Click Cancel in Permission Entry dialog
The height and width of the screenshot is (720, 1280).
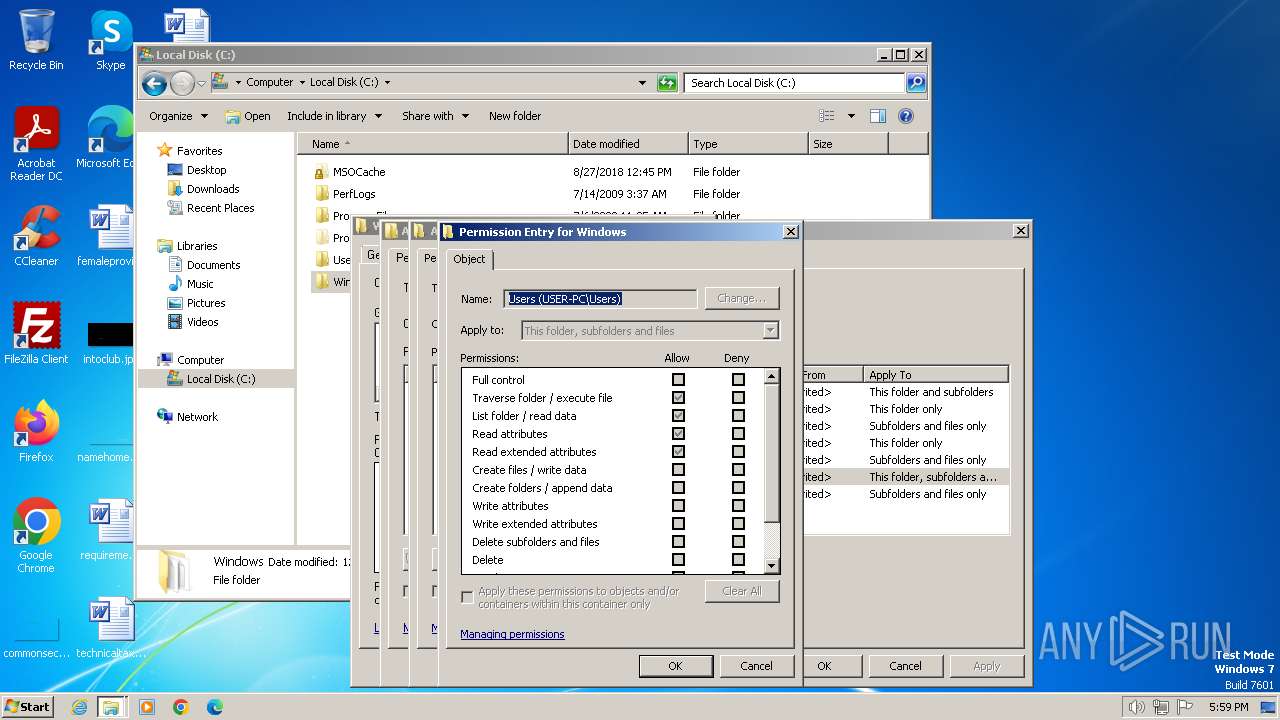tap(756, 666)
